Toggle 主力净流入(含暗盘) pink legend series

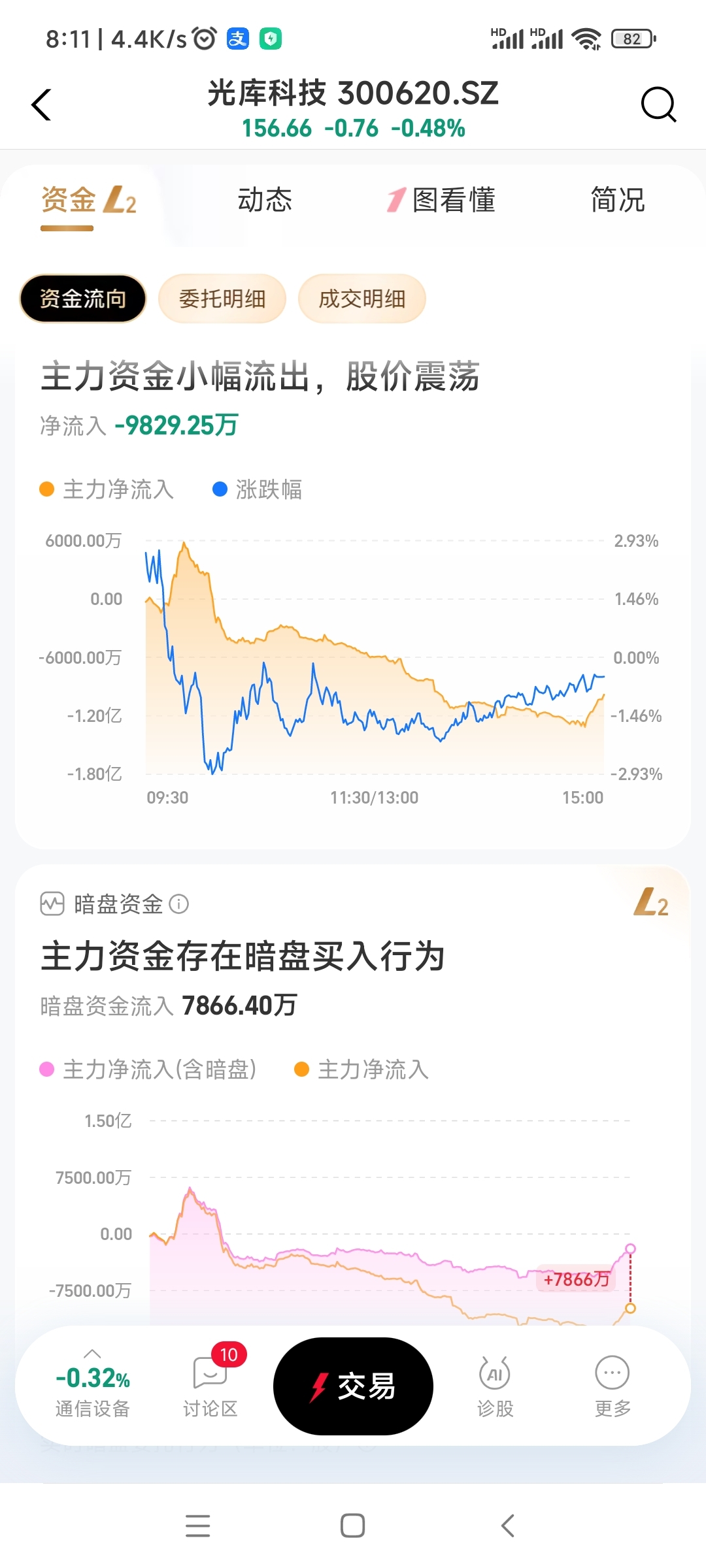148,1070
